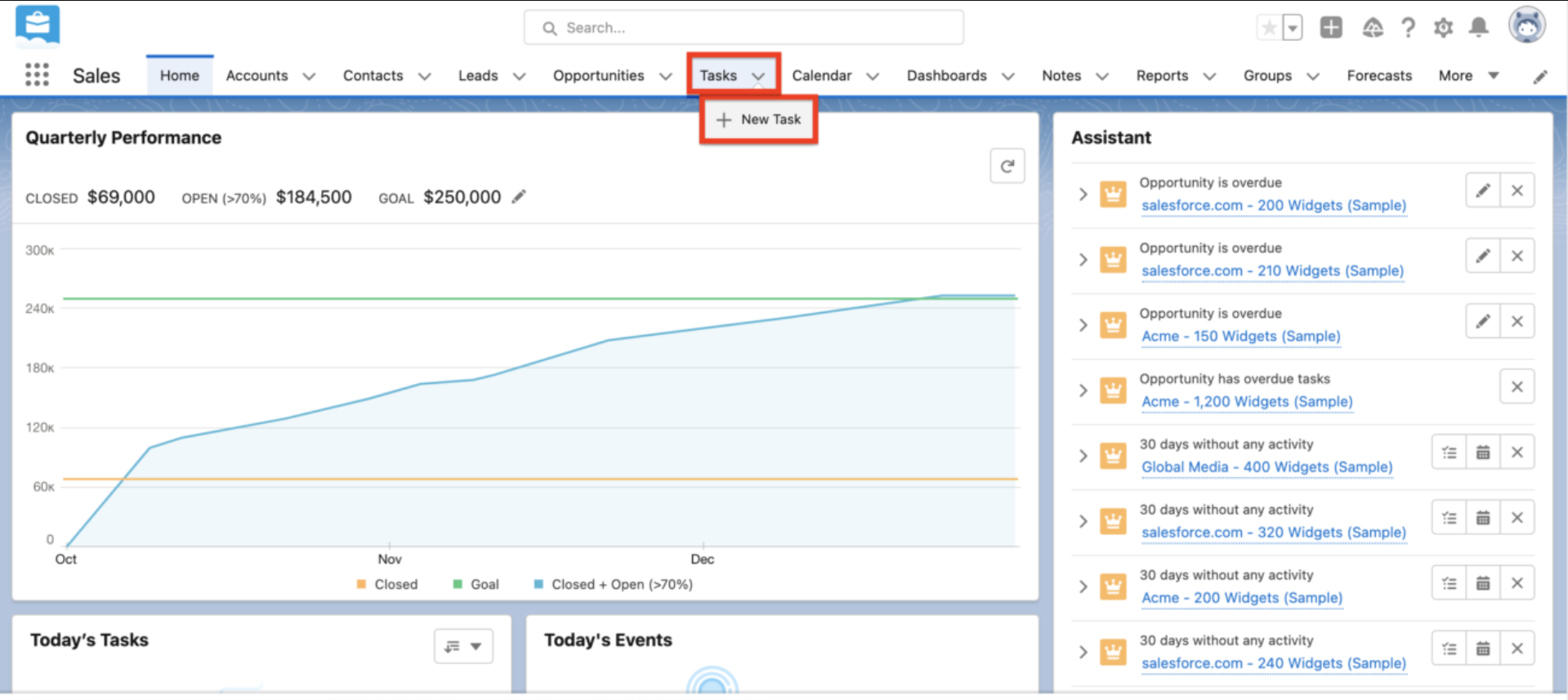1568x700 pixels.
Task: Open the Global Actions plus icon
Action: click(x=1331, y=28)
